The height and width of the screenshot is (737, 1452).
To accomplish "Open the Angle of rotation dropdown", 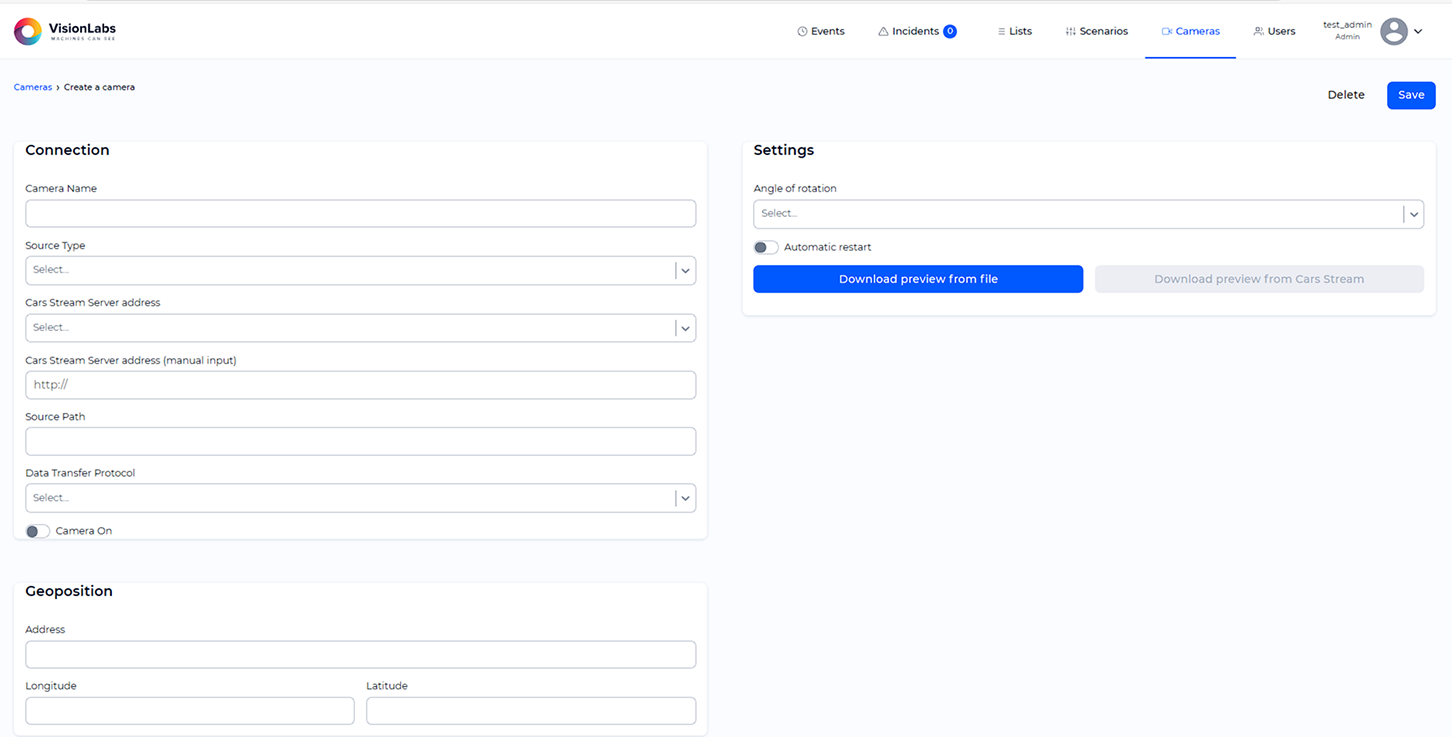I will [x=1413, y=213].
